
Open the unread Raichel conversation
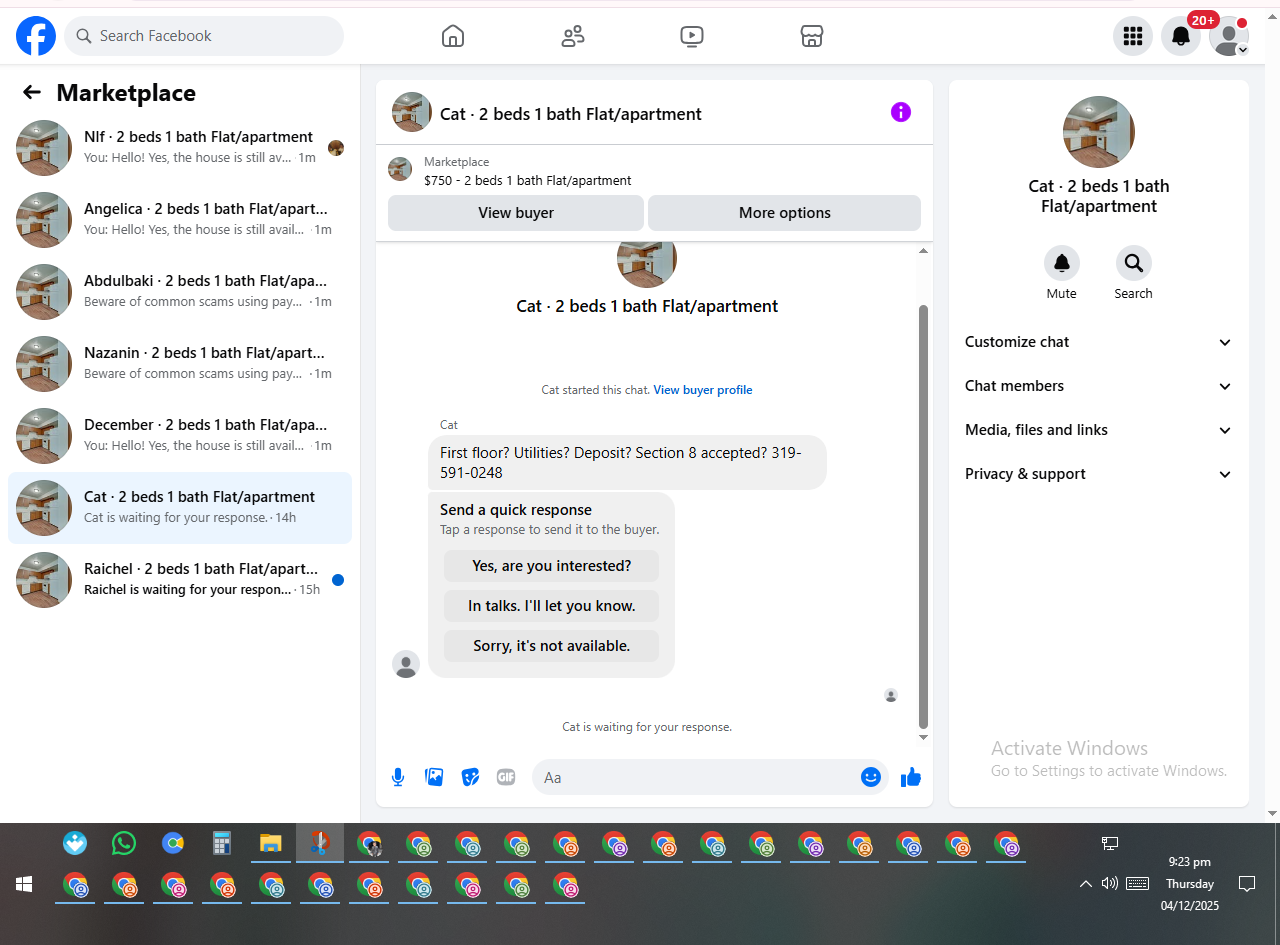(x=180, y=580)
